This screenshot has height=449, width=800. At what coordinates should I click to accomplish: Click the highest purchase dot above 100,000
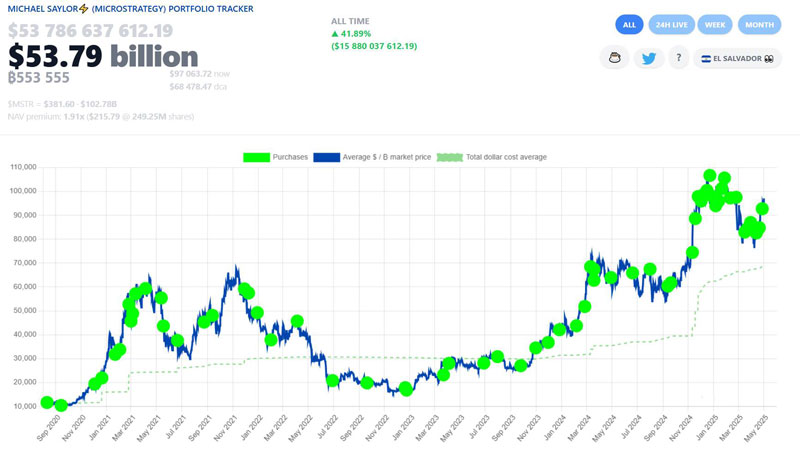709,176
